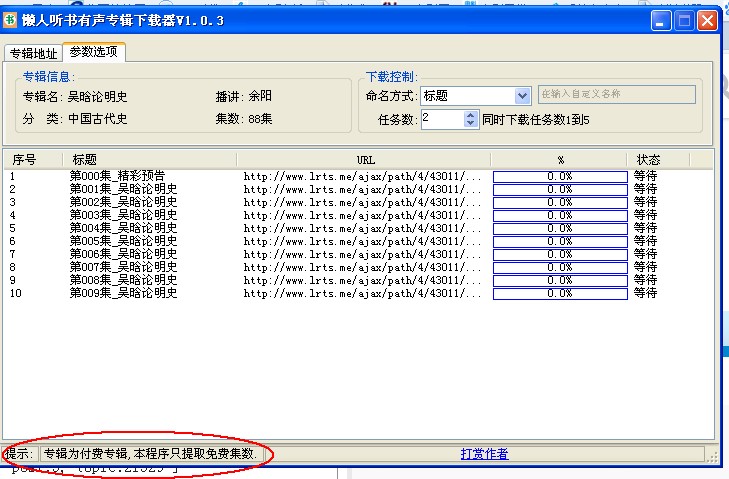Maximize the downloader window
Screen dimensions: 729x479
pos(685,20)
